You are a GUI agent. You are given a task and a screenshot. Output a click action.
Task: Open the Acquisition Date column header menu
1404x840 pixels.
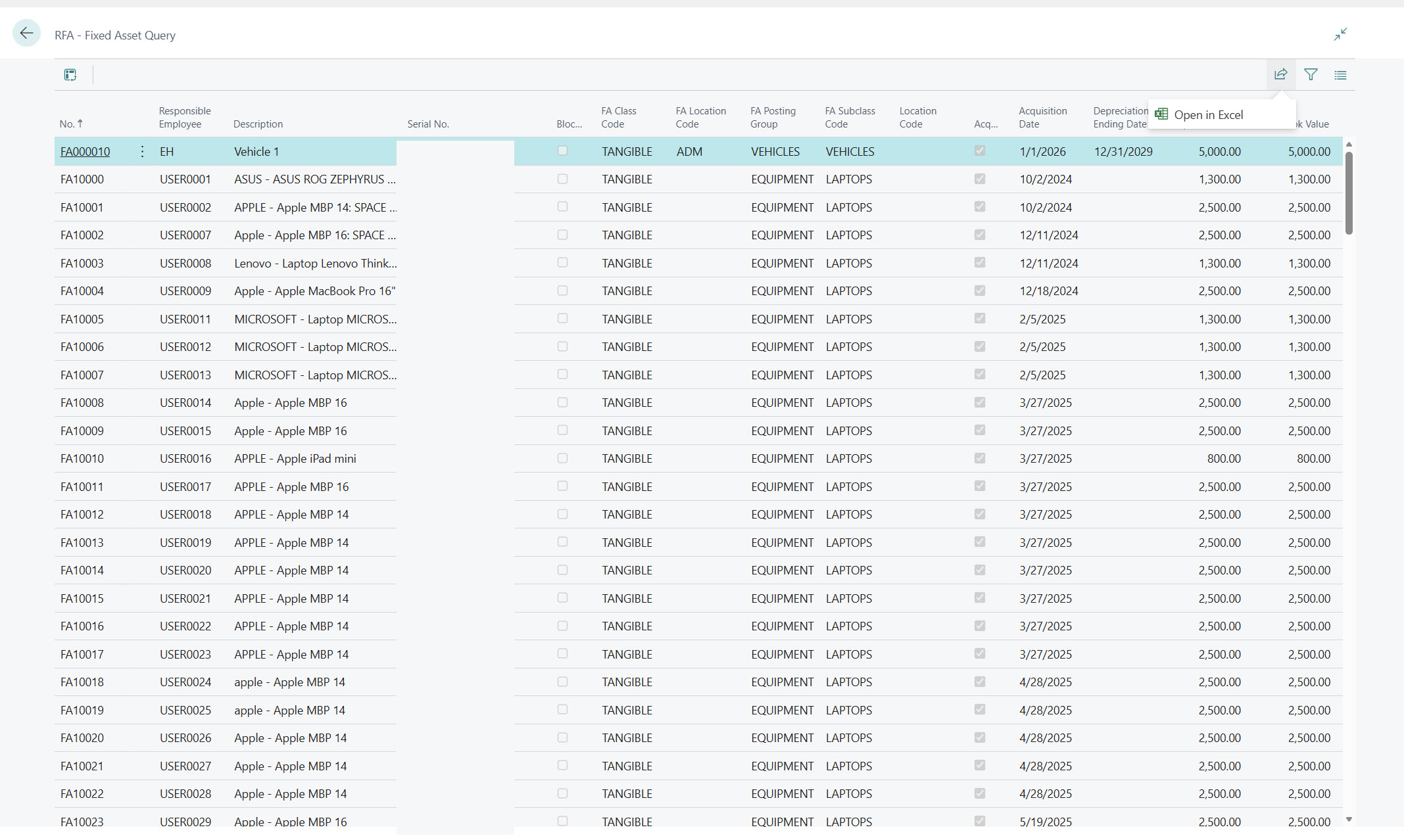coord(1043,117)
